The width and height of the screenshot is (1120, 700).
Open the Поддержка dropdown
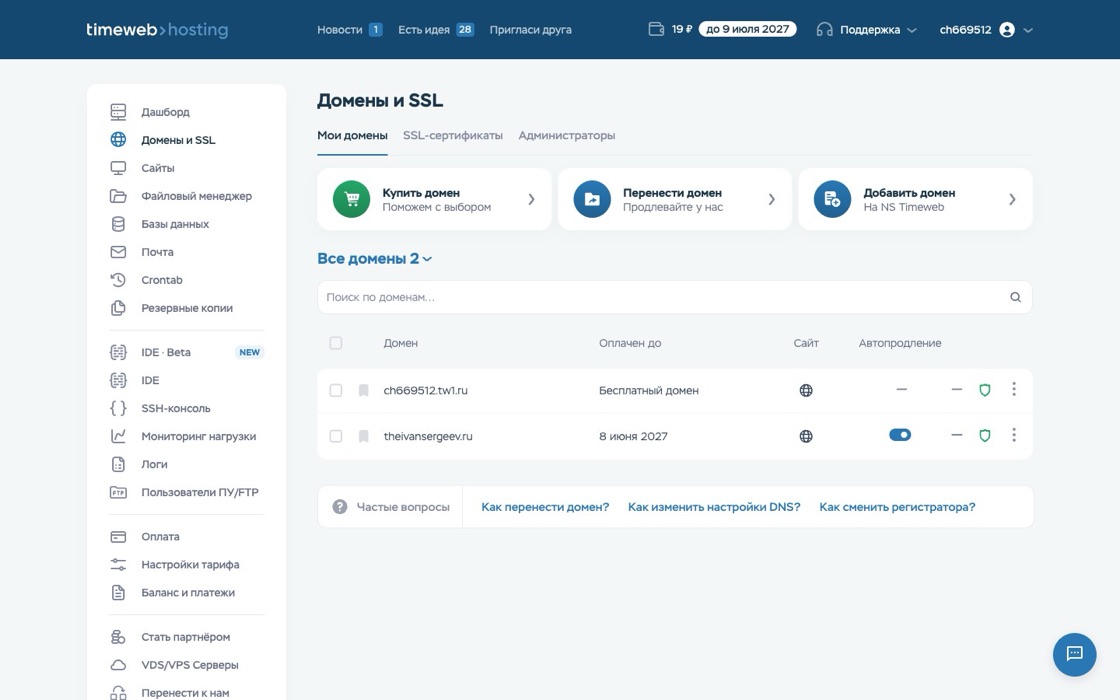coord(866,30)
